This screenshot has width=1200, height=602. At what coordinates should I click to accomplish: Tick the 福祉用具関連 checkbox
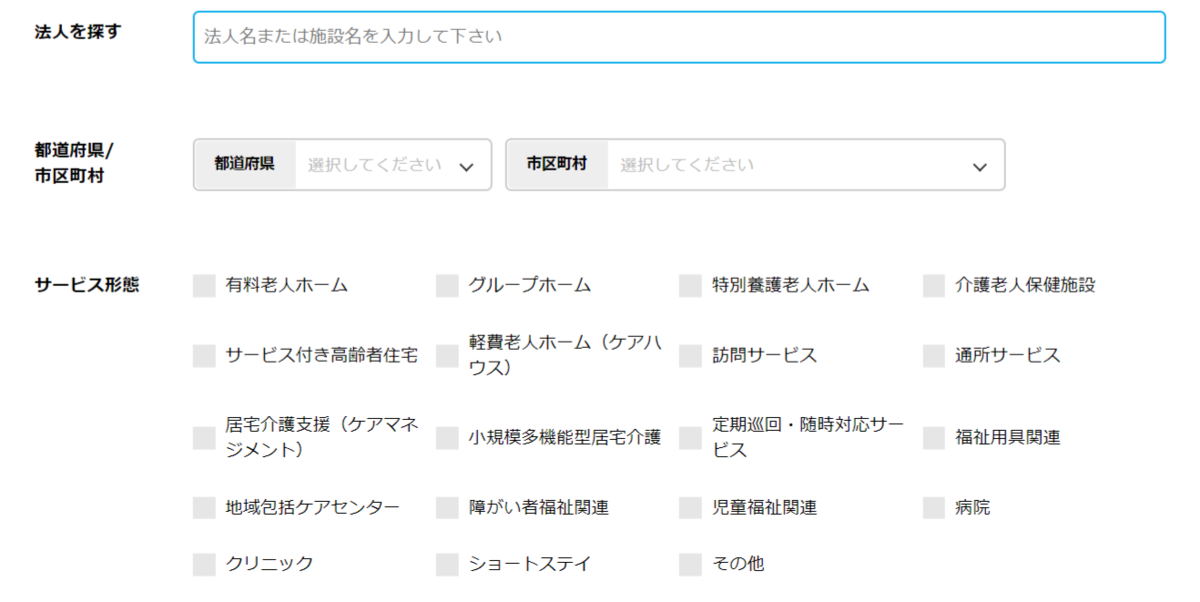pos(934,438)
